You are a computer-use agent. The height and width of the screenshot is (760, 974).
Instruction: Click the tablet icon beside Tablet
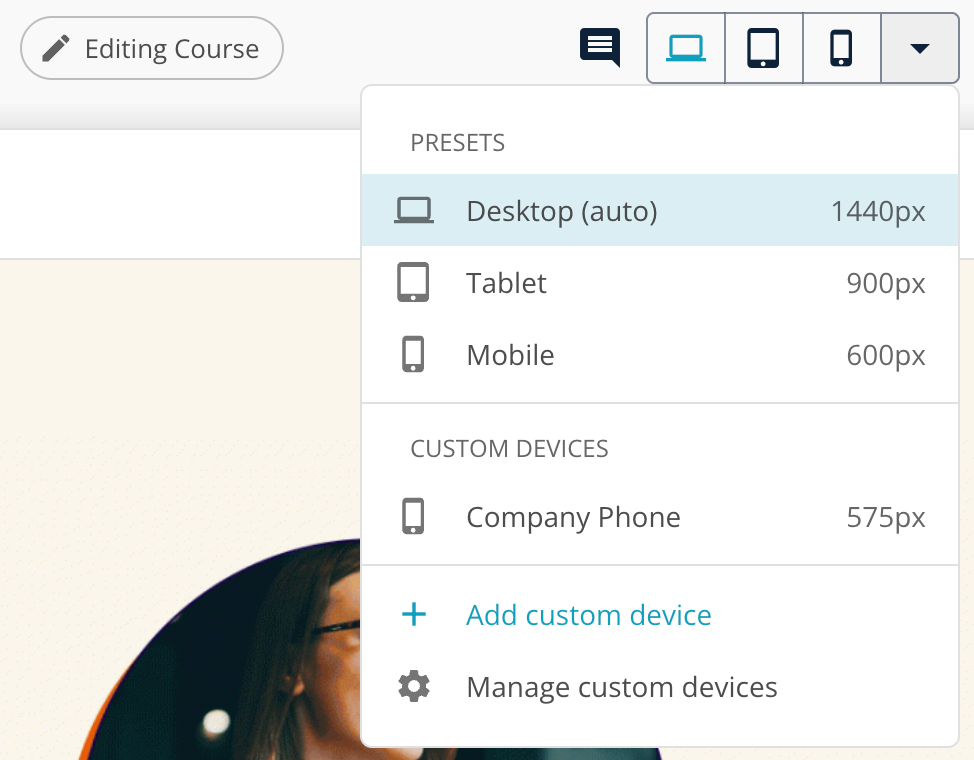pos(413,282)
